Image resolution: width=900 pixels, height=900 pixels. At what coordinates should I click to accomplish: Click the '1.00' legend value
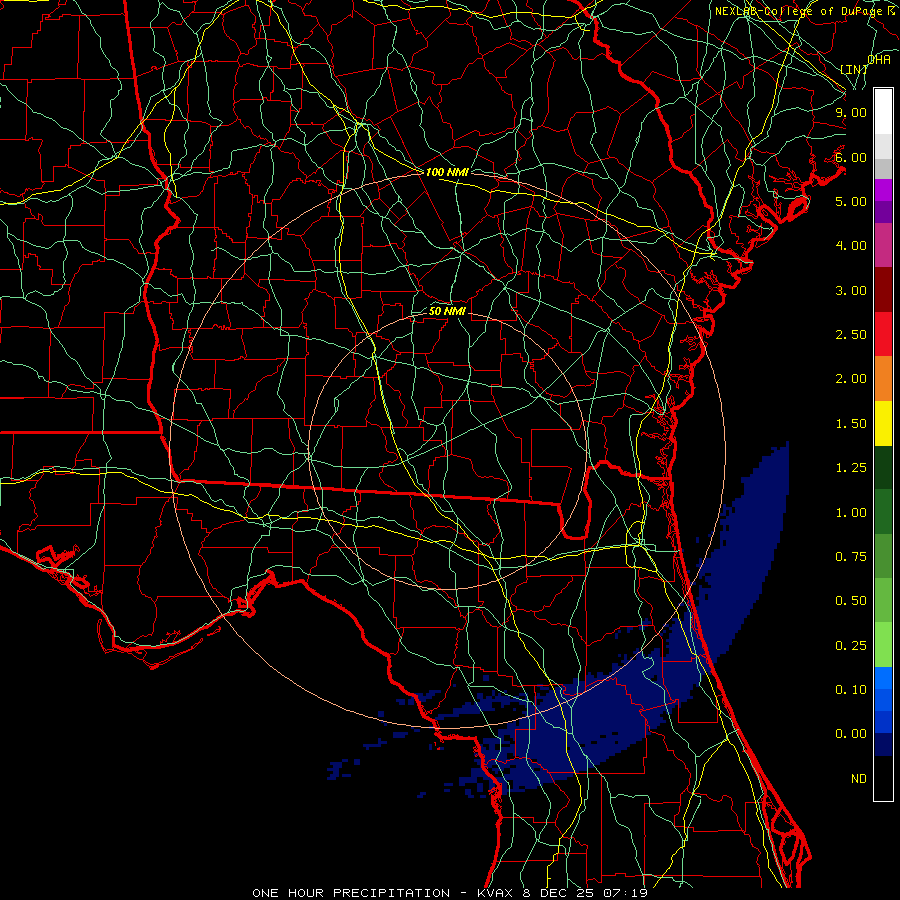(x=851, y=513)
